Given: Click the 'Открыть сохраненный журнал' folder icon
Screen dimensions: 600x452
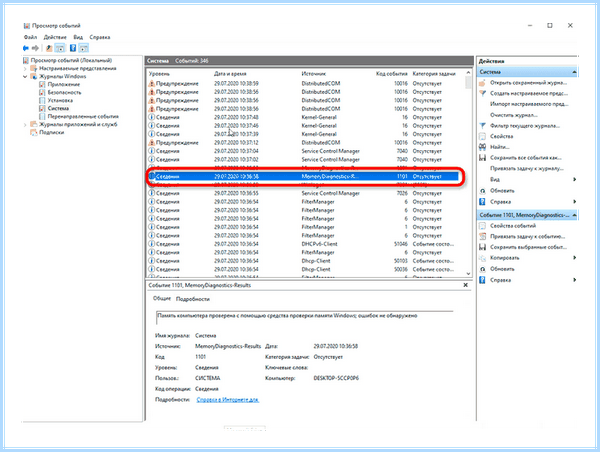Looking at the screenshot, I should (483, 83).
